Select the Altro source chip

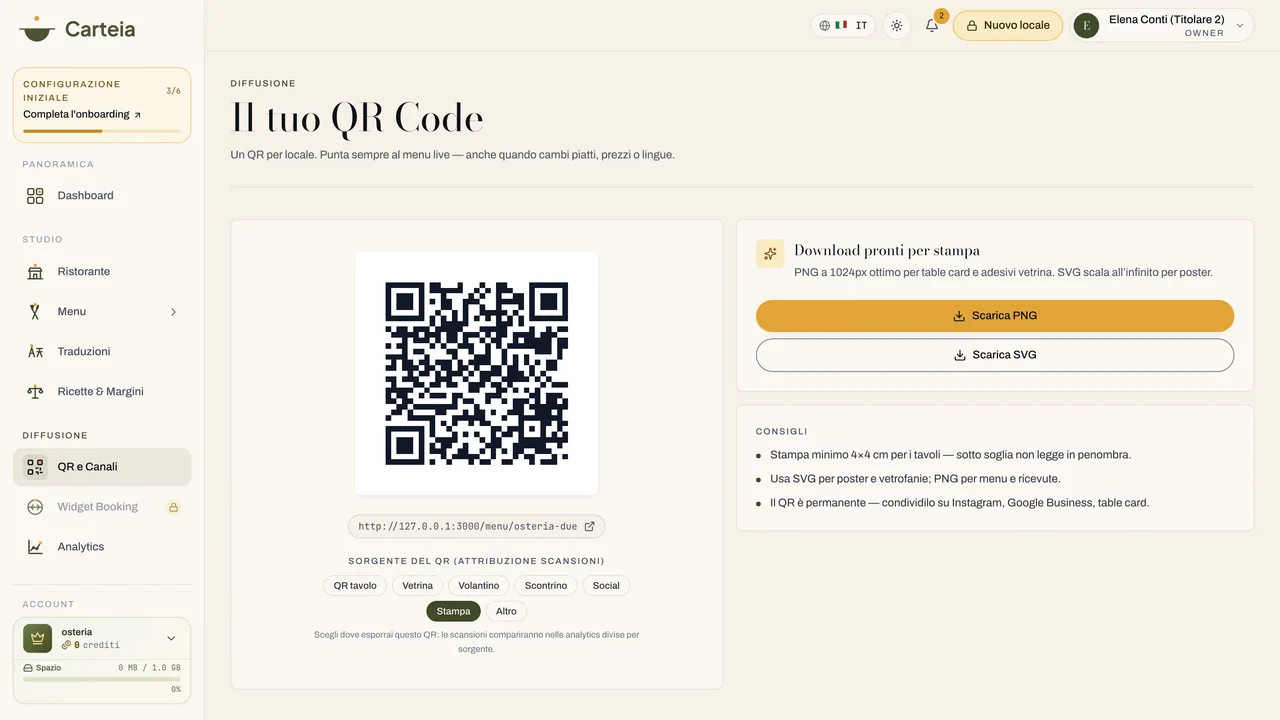click(x=506, y=611)
